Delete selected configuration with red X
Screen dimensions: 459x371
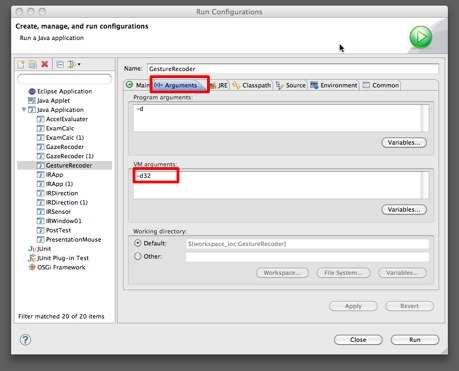tap(45, 64)
